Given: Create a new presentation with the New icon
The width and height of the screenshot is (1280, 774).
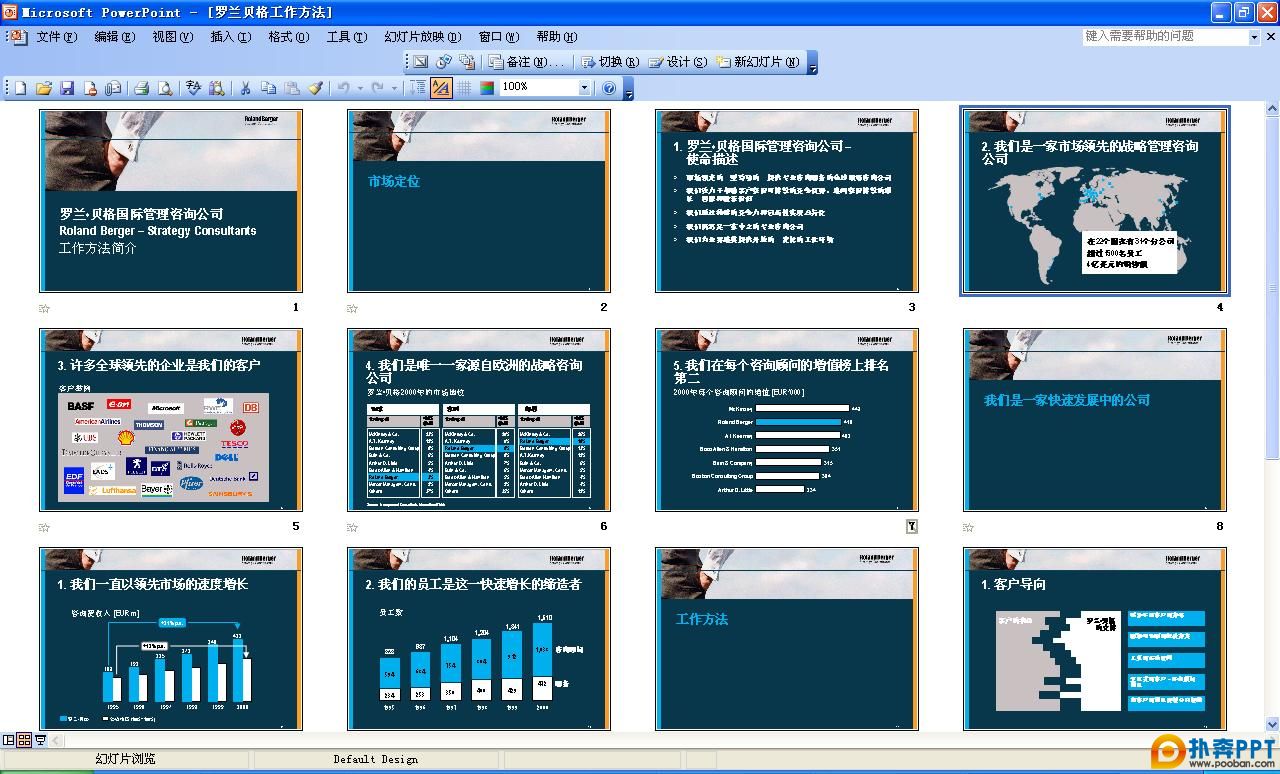Looking at the screenshot, I should tap(20, 88).
